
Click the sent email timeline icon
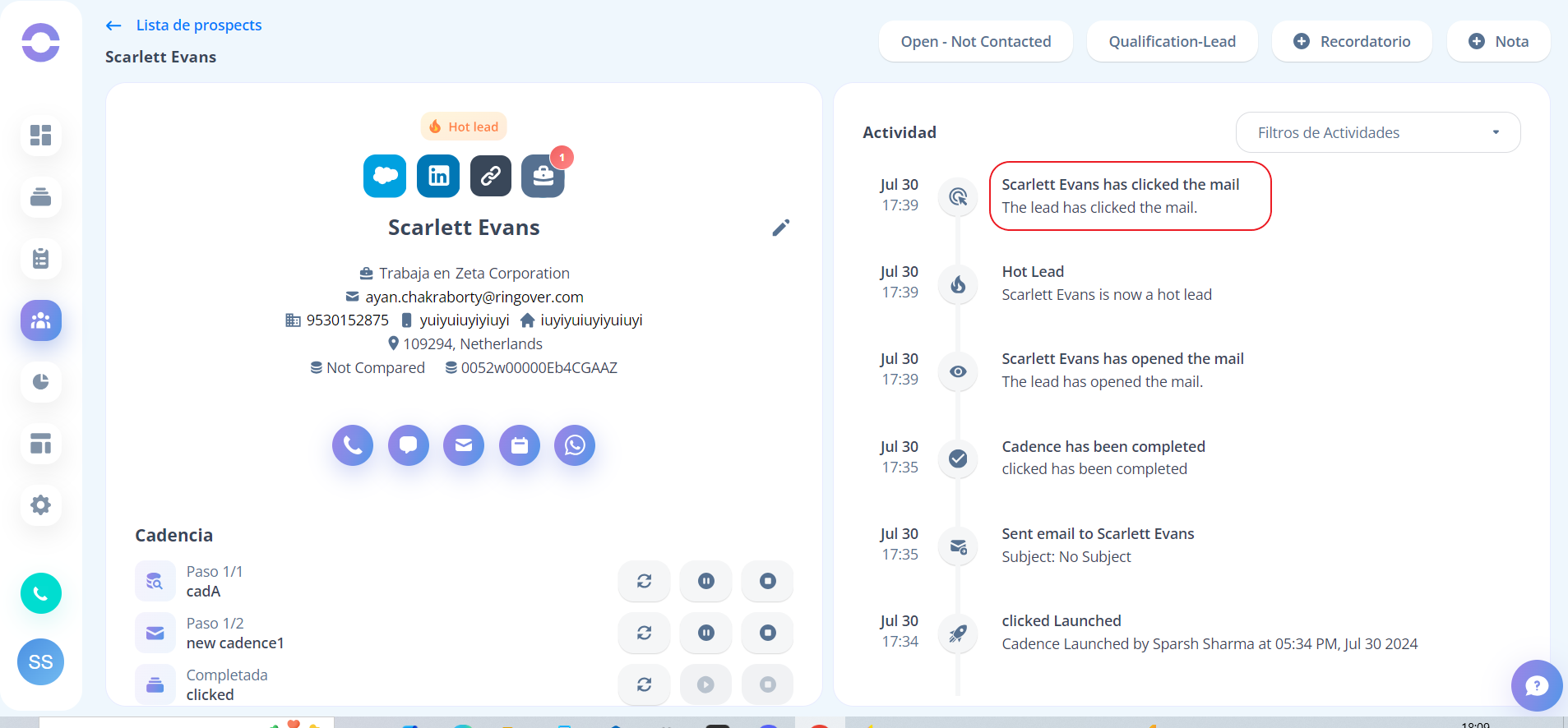pos(958,546)
